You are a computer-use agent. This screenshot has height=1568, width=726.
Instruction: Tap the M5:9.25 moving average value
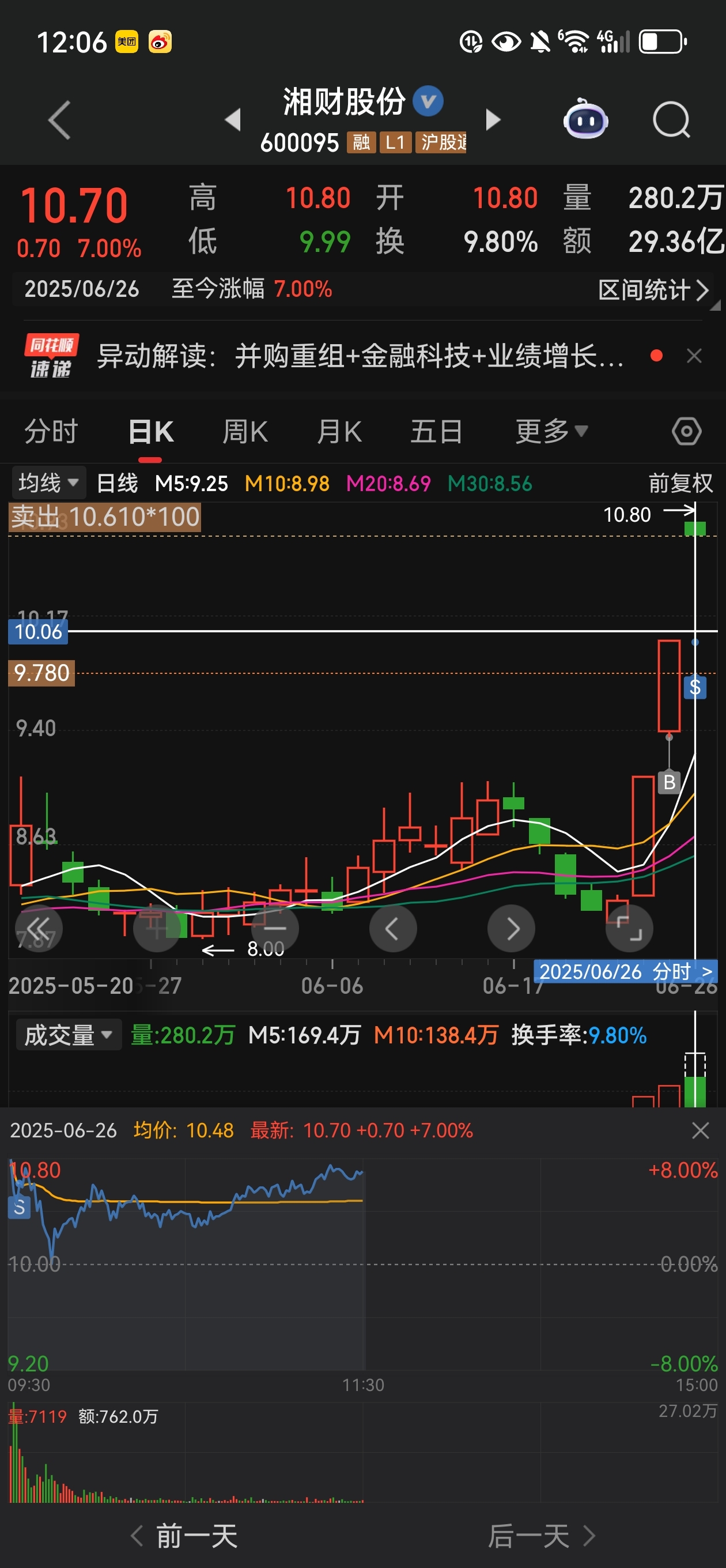(191, 483)
